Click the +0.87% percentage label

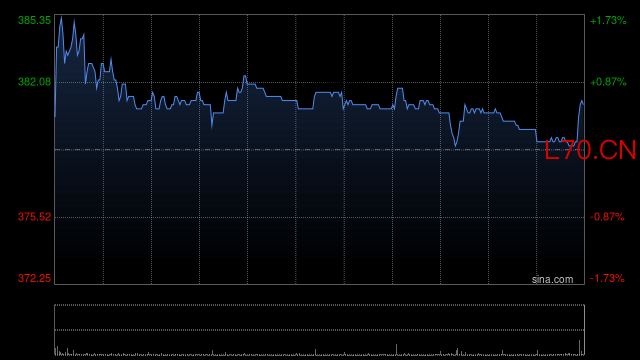coord(608,82)
